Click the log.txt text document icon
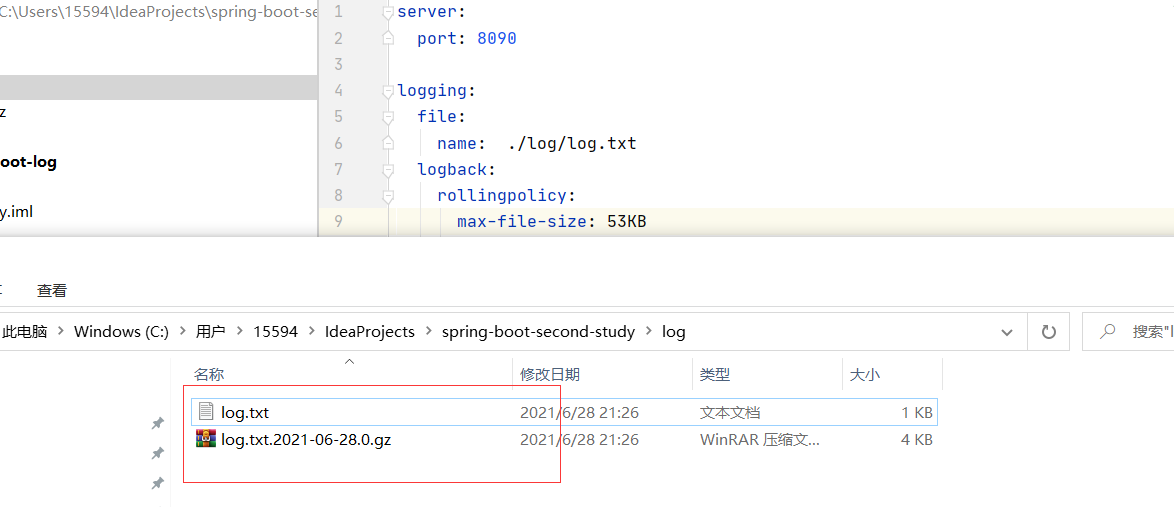This screenshot has height=507, width=1174. (206, 412)
